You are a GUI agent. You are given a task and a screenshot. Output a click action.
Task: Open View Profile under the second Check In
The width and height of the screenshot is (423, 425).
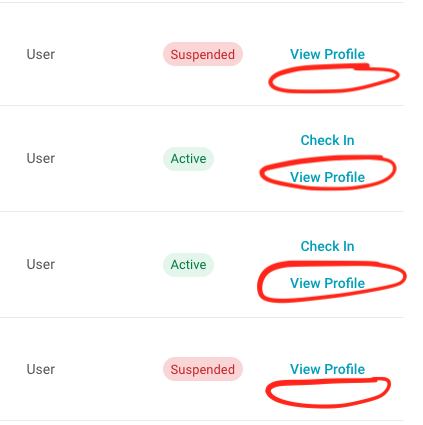coord(327,283)
